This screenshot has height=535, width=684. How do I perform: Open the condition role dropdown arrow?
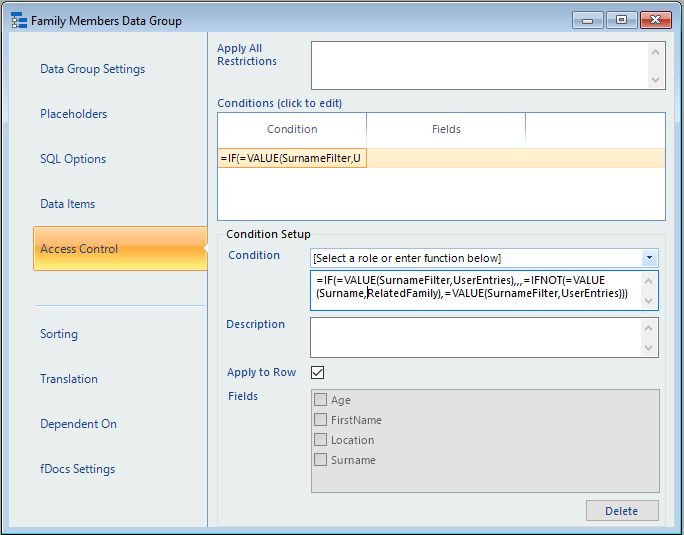click(x=649, y=258)
